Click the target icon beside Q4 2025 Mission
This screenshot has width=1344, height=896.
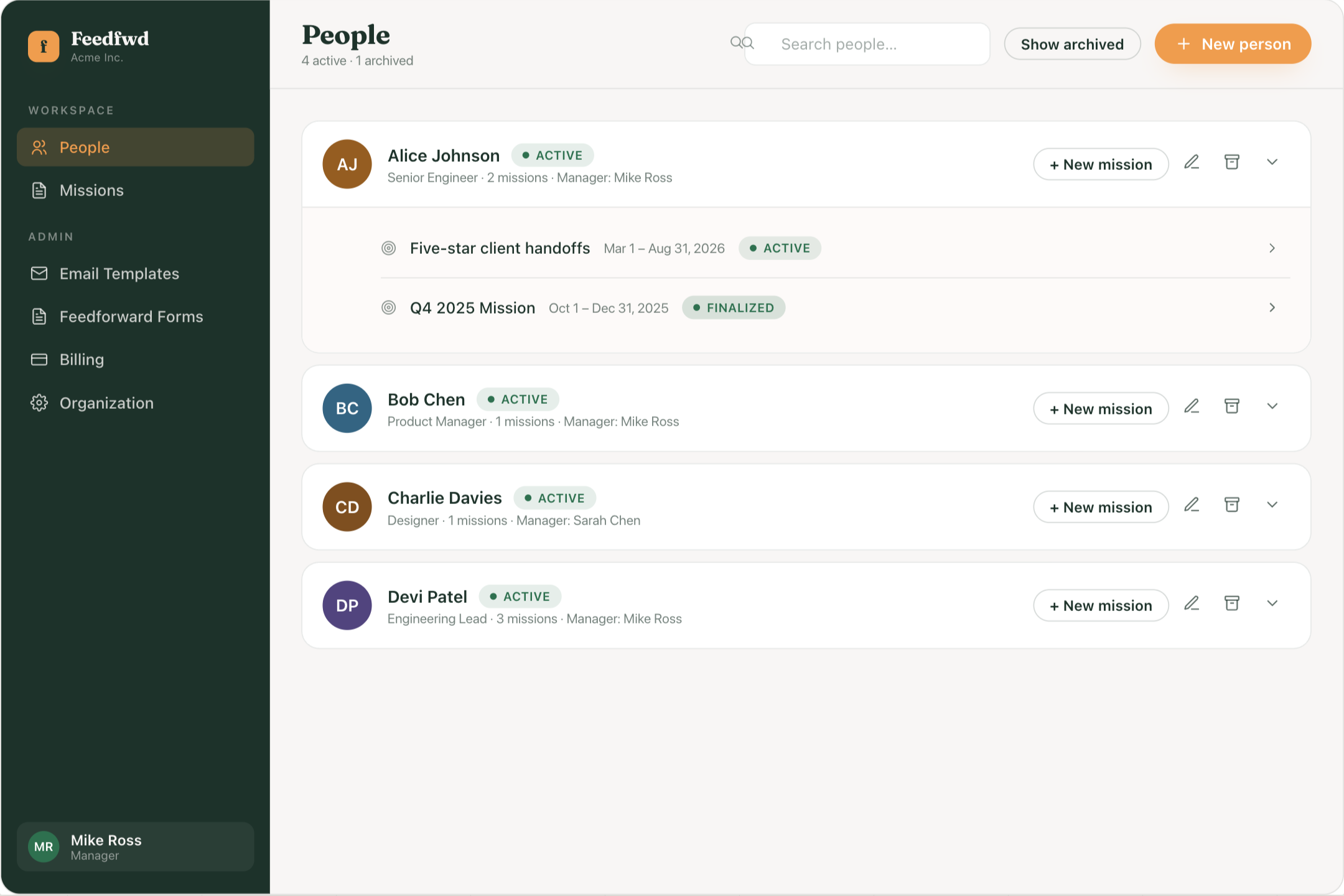click(x=389, y=308)
